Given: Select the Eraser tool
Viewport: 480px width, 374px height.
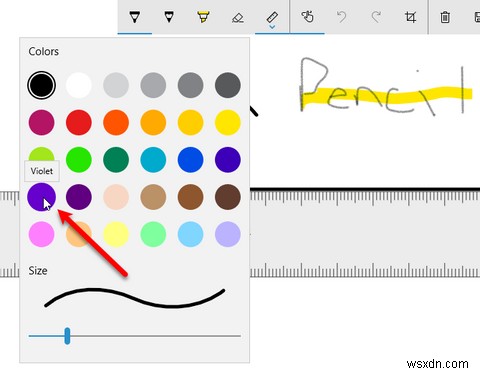Looking at the screenshot, I should pyautogui.click(x=237, y=18).
